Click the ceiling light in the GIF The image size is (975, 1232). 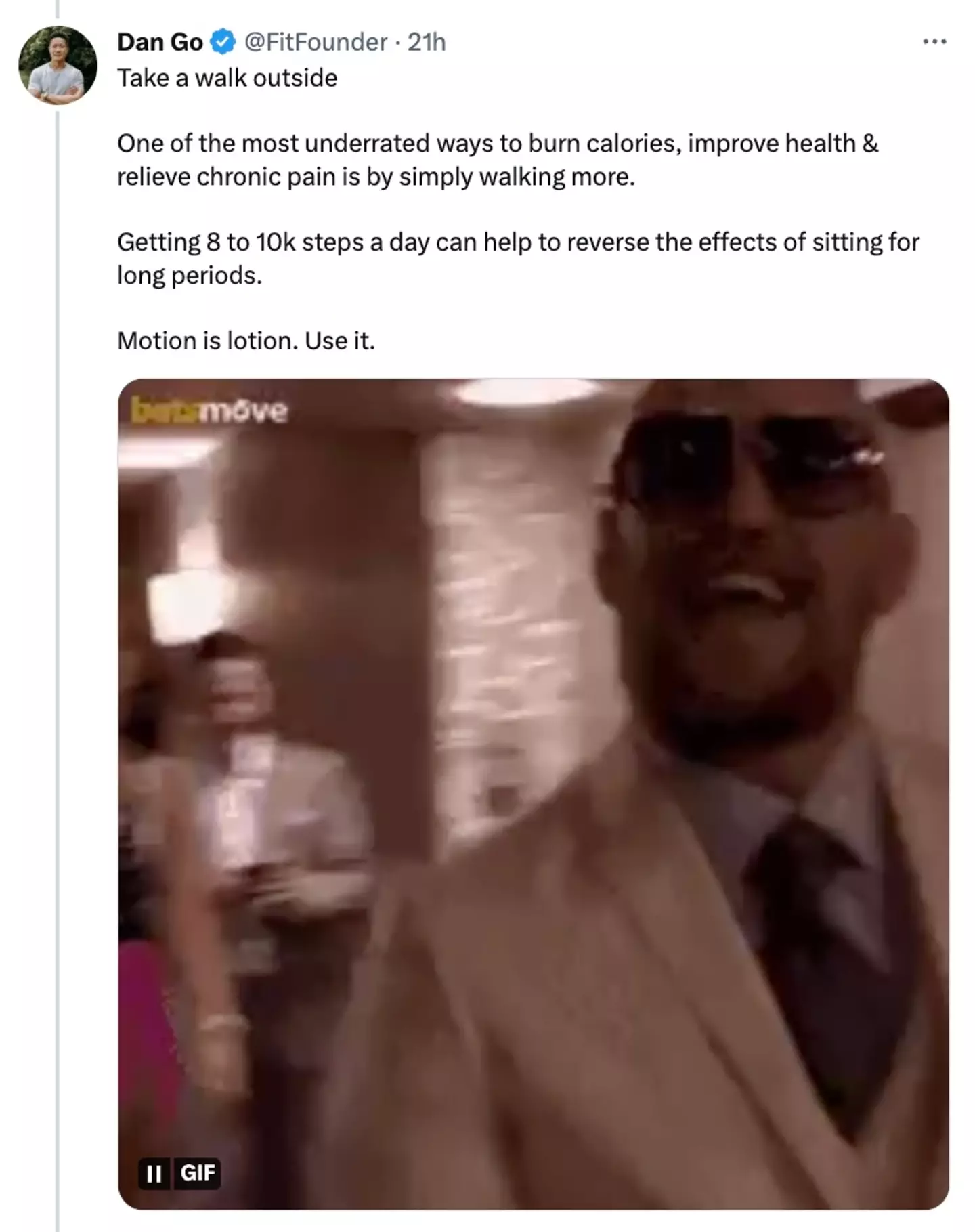(x=521, y=391)
